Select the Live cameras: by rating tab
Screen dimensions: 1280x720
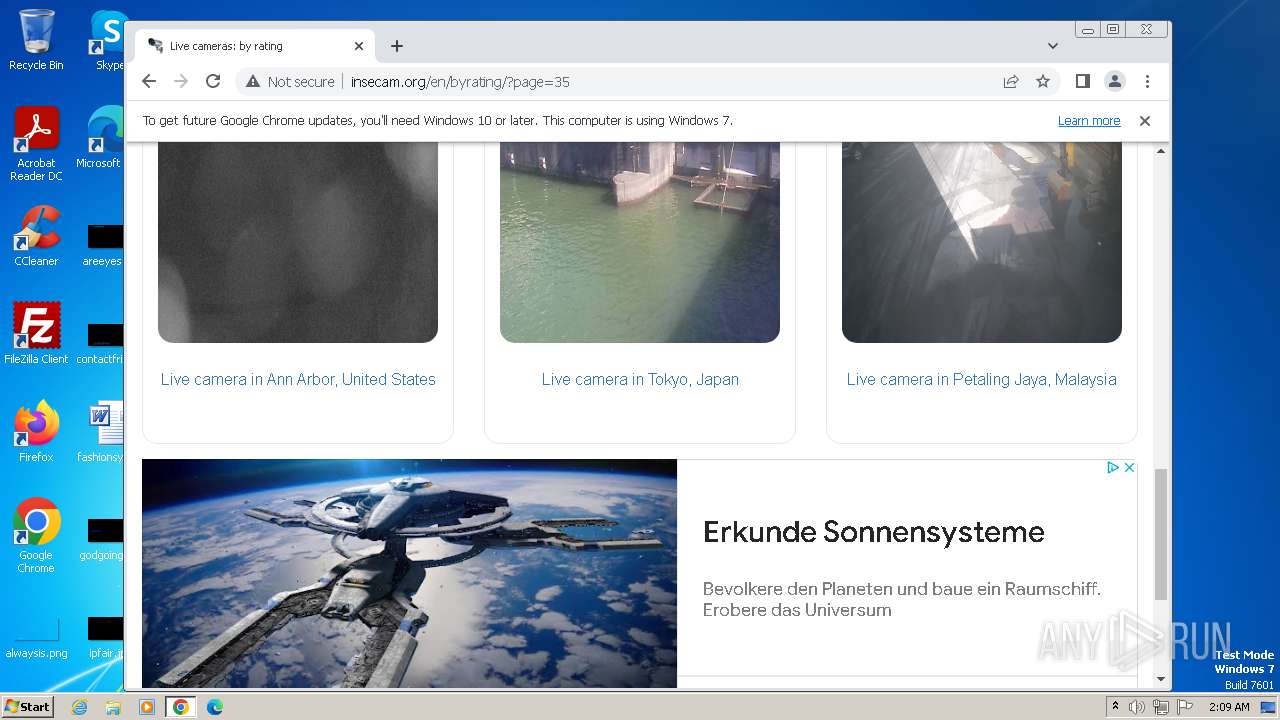255,46
